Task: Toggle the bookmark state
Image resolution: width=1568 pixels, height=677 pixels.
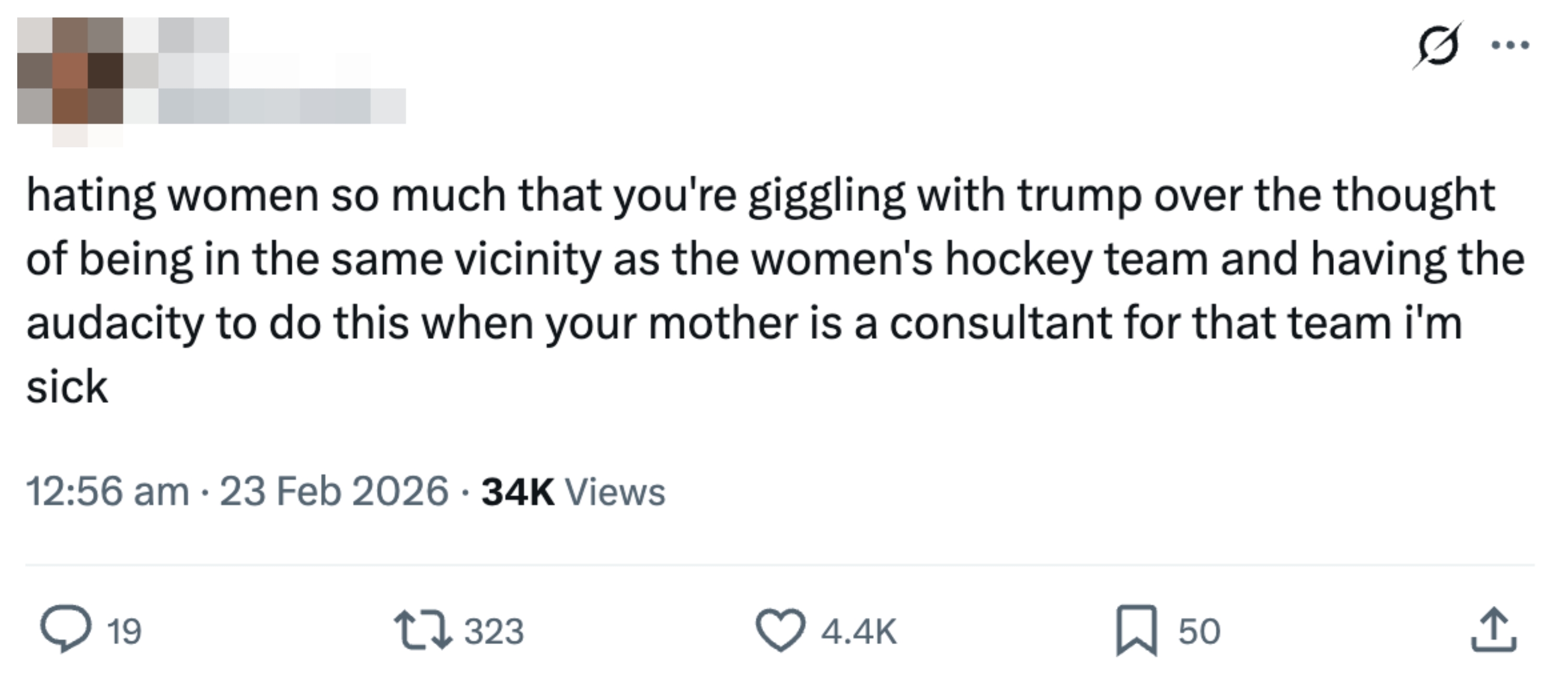Action: (x=1136, y=629)
